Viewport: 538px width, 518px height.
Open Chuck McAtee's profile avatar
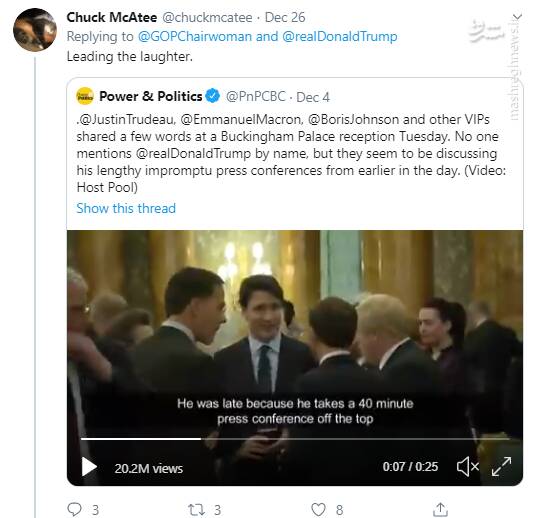(x=35, y=30)
